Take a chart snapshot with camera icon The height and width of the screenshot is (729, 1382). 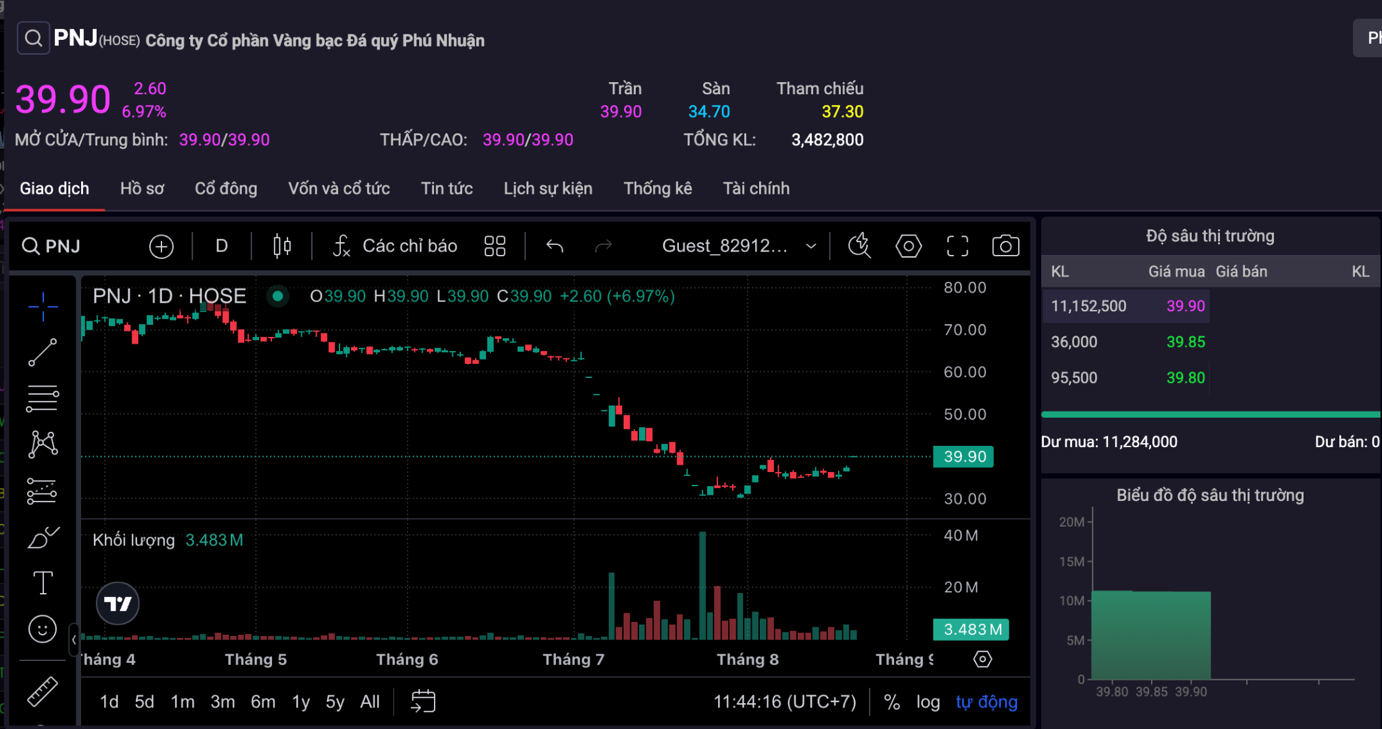(x=1005, y=246)
